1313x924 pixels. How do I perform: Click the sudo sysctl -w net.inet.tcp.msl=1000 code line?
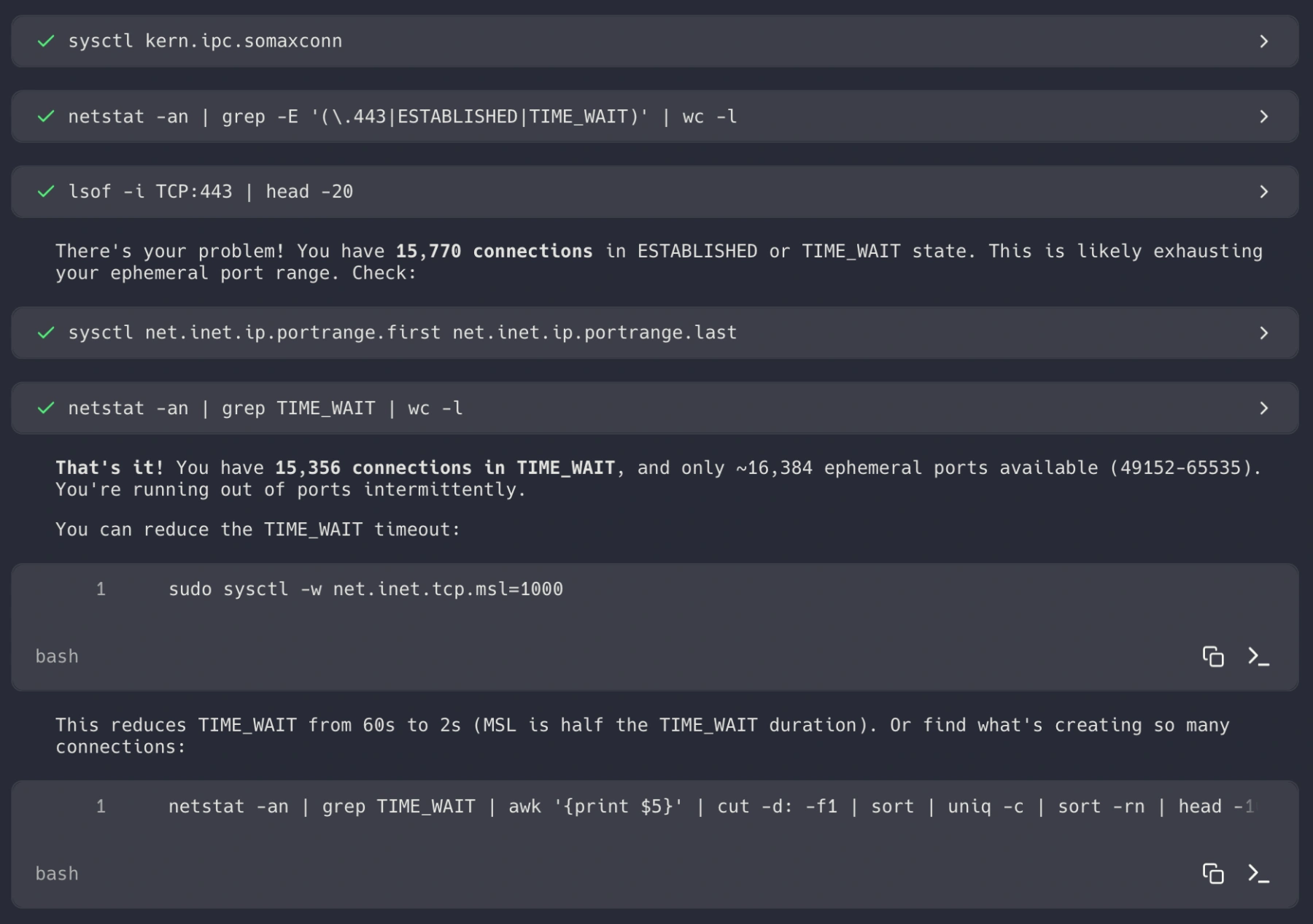coord(365,589)
